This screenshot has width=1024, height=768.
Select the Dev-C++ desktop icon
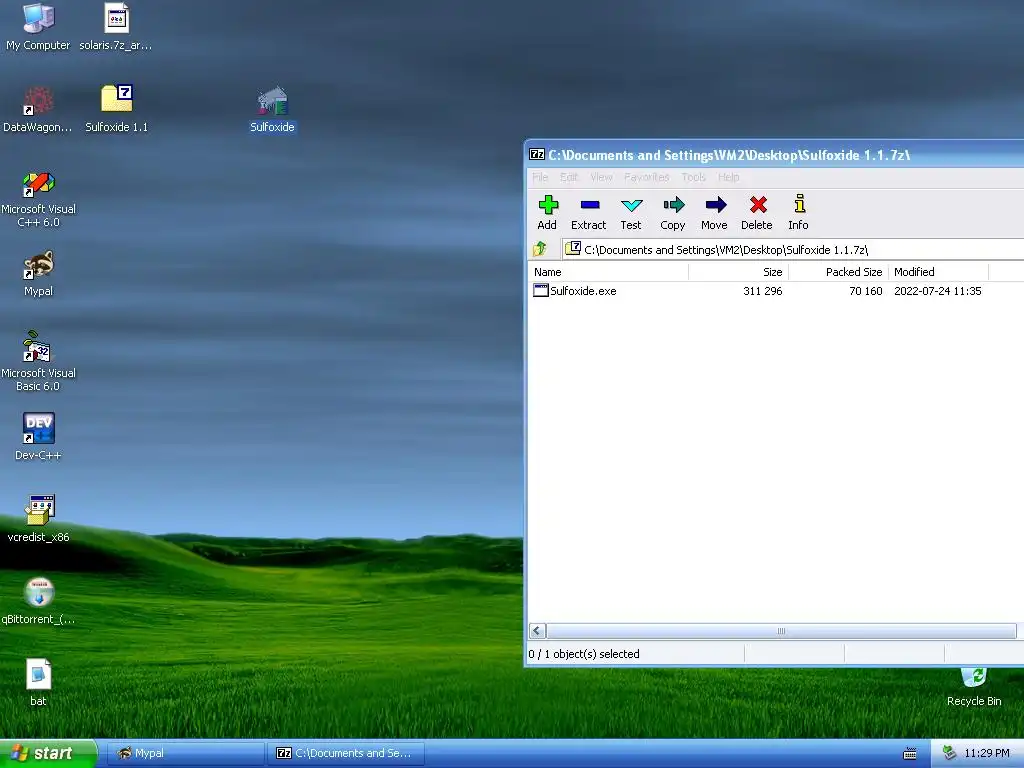tap(39, 428)
